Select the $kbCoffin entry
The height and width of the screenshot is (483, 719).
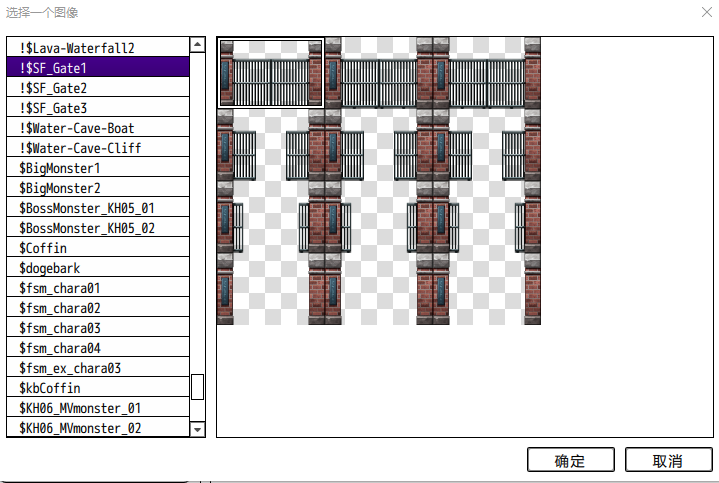click(98, 388)
